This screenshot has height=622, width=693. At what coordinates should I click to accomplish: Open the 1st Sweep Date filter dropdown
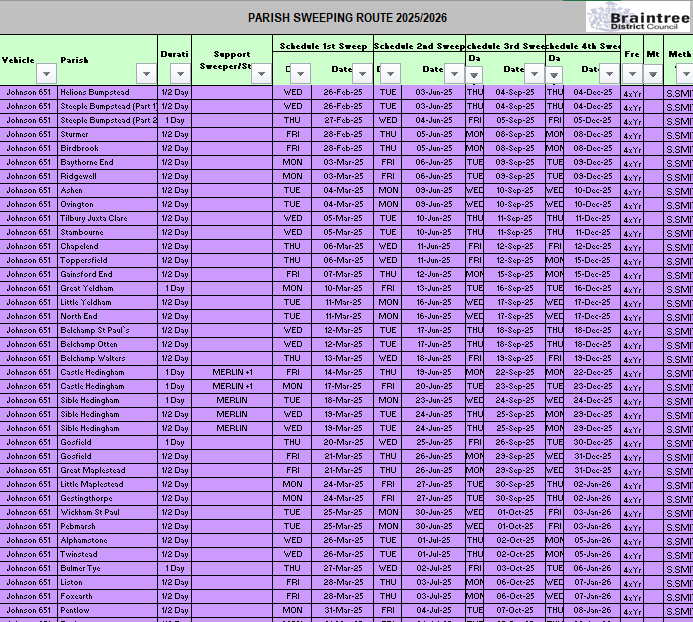click(x=362, y=73)
